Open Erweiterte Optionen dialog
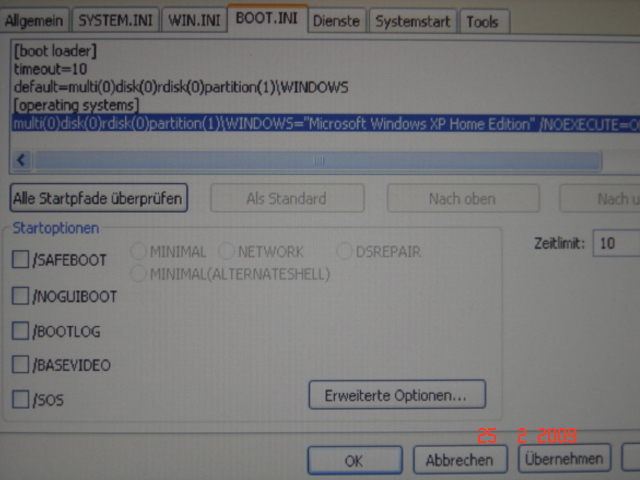The width and height of the screenshot is (640, 480). [396, 395]
